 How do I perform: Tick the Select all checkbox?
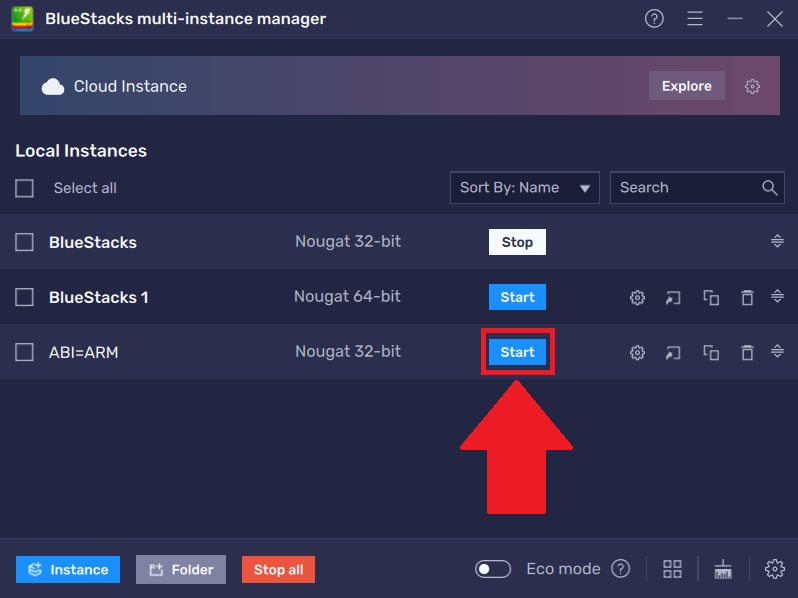[24, 188]
